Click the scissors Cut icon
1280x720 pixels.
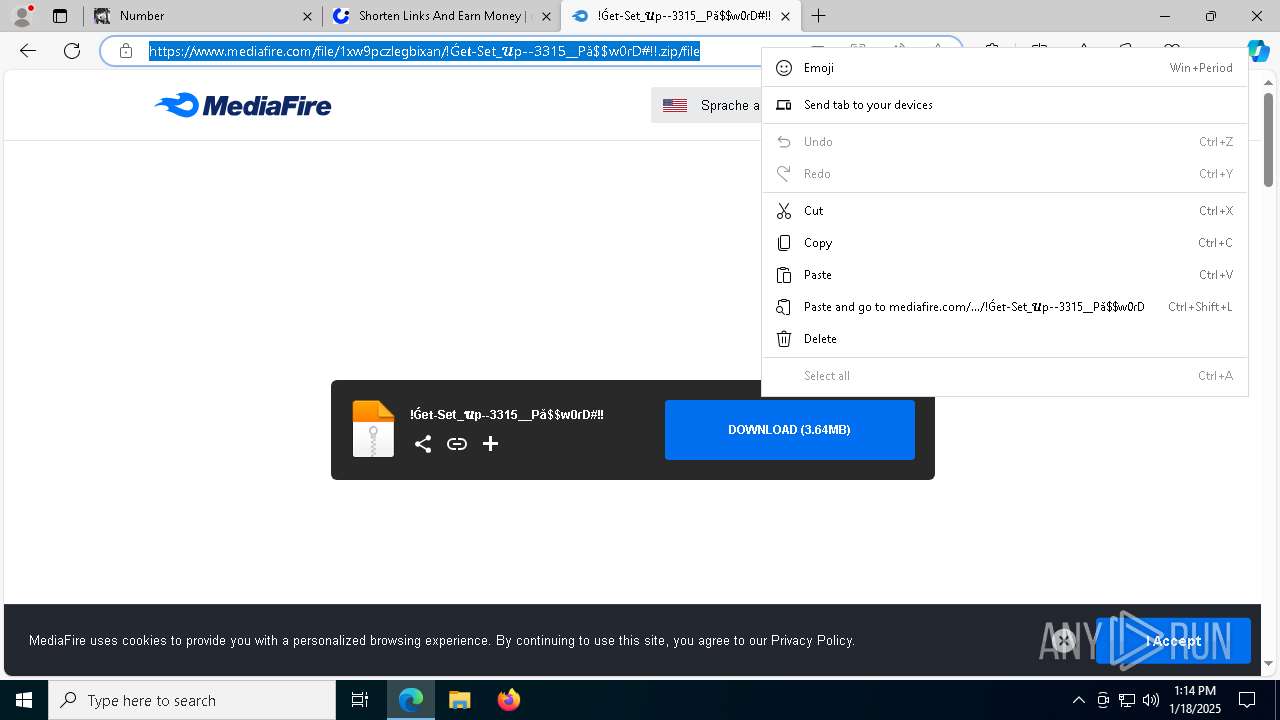[x=784, y=211]
